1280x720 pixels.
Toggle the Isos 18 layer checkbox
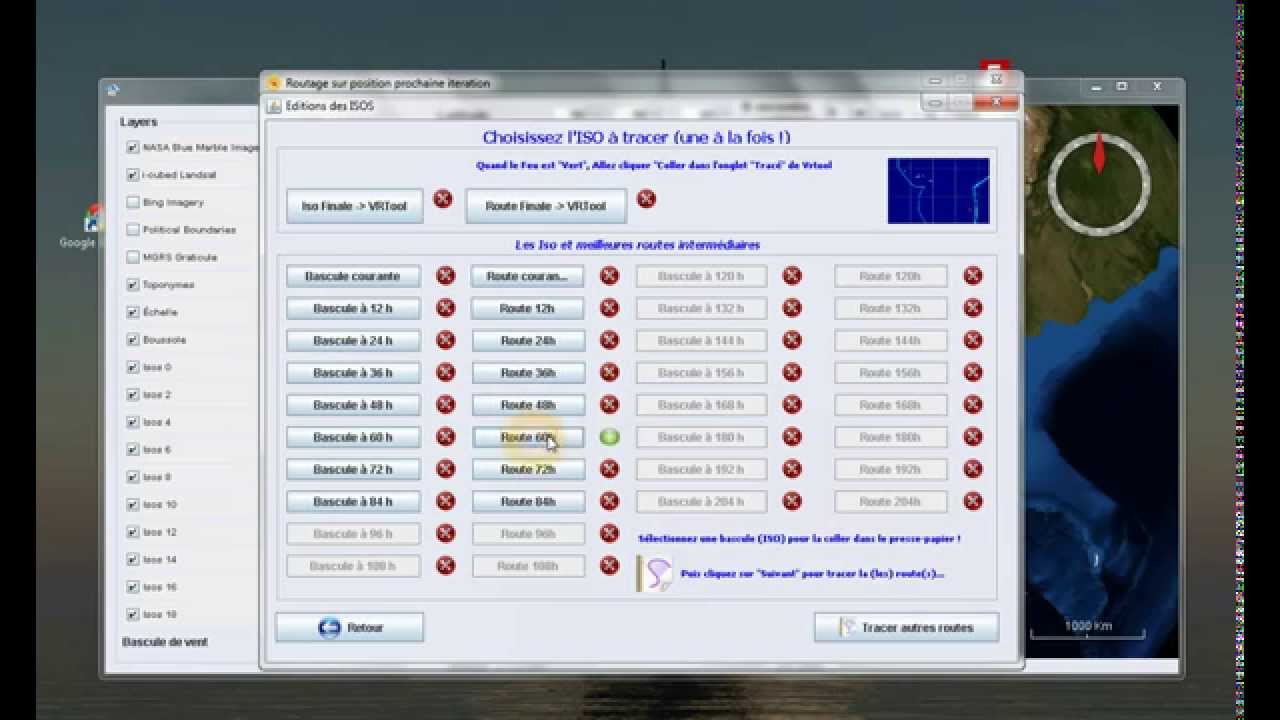[133, 614]
